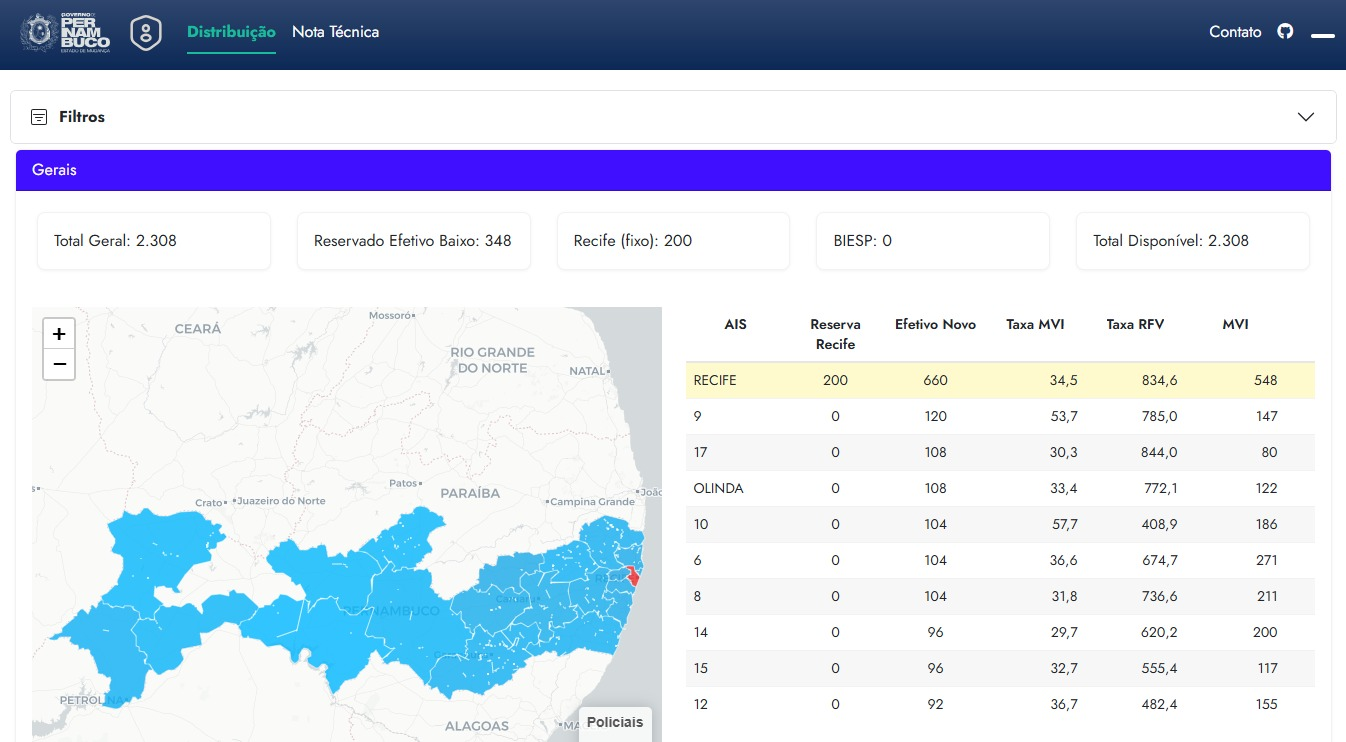The image size is (1346, 742).
Task: Zoom in on the map
Action: (59, 334)
